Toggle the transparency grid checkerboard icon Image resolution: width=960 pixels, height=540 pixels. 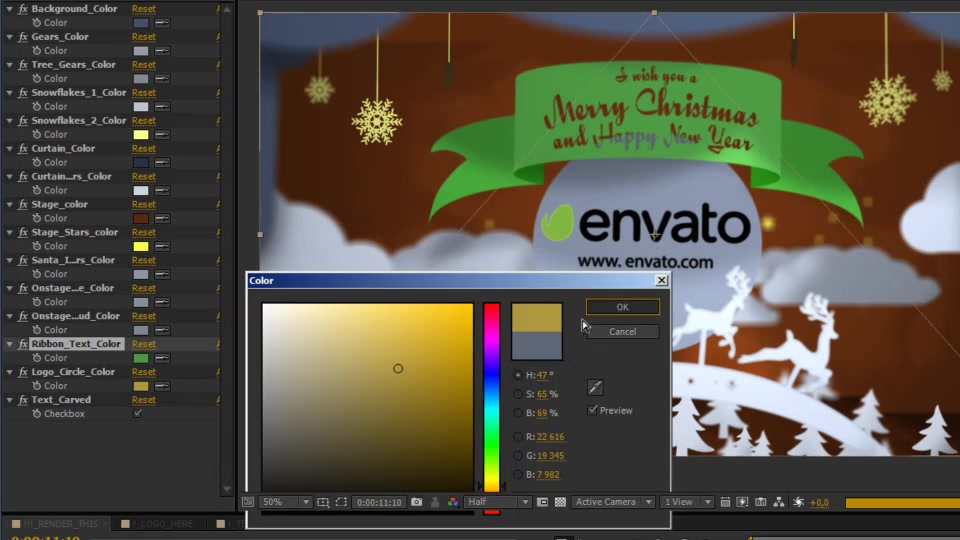click(x=560, y=502)
